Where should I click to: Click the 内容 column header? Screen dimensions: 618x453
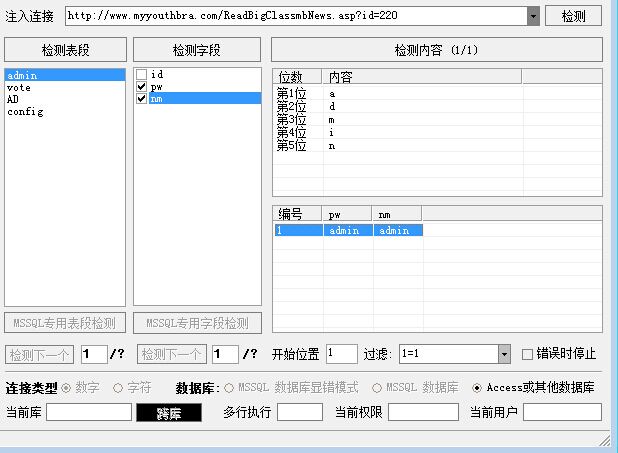[421, 76]
